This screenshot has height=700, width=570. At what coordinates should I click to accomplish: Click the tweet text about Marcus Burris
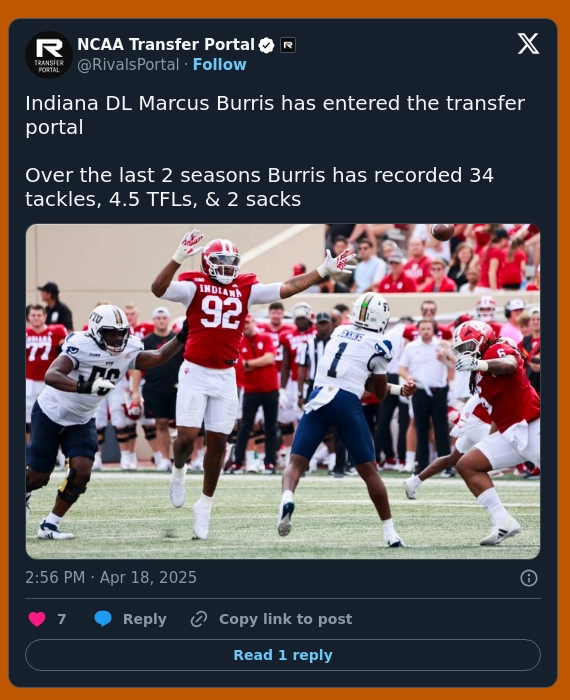click(x=275, y=115)
